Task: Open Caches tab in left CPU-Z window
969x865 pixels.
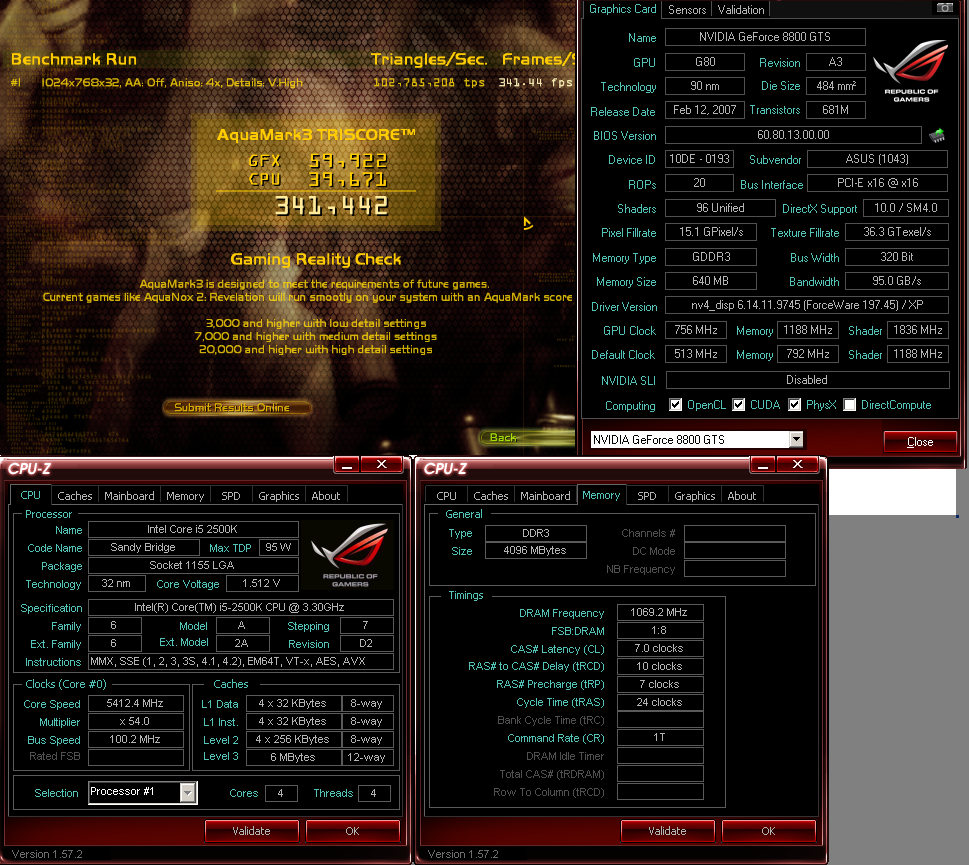Action: click(75, 496)
